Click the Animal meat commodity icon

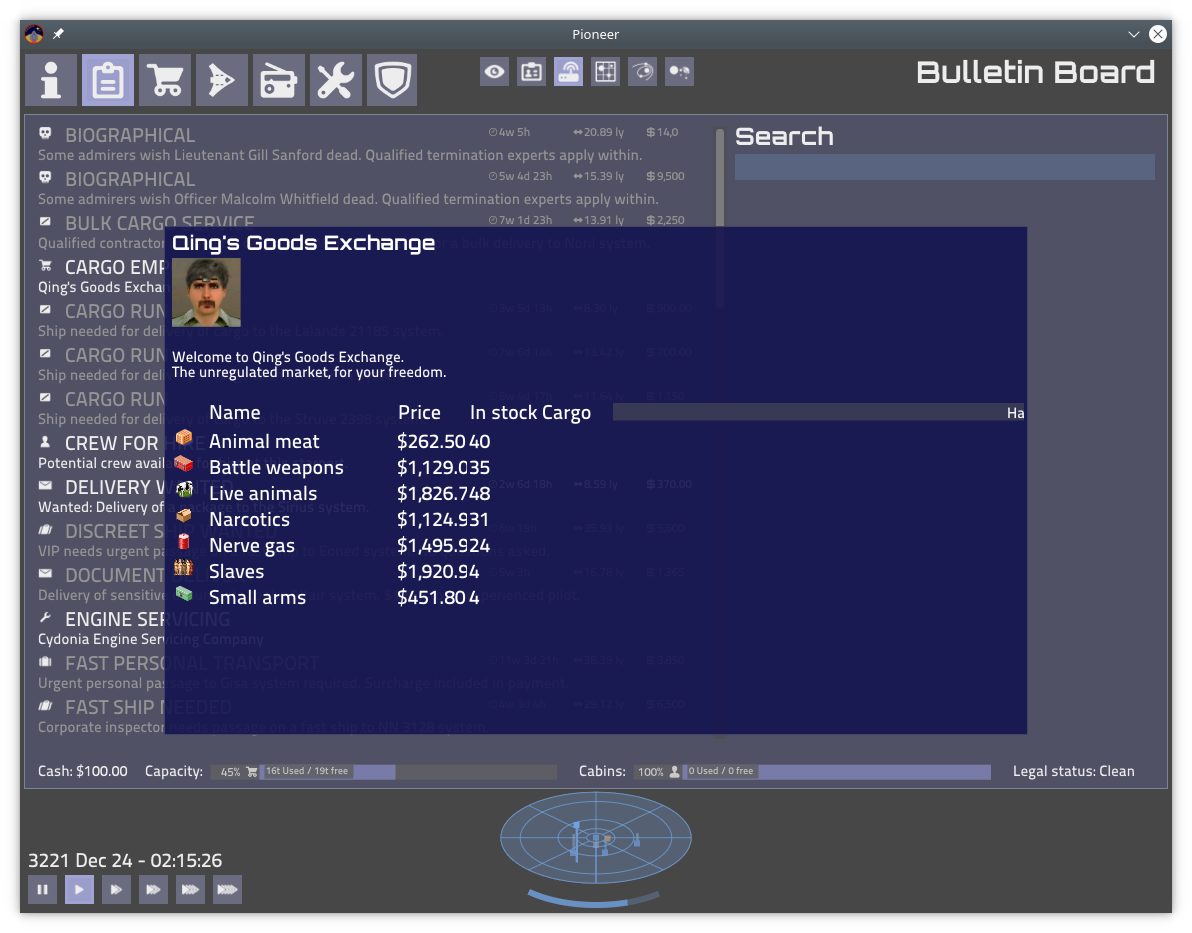pos(184,437)
